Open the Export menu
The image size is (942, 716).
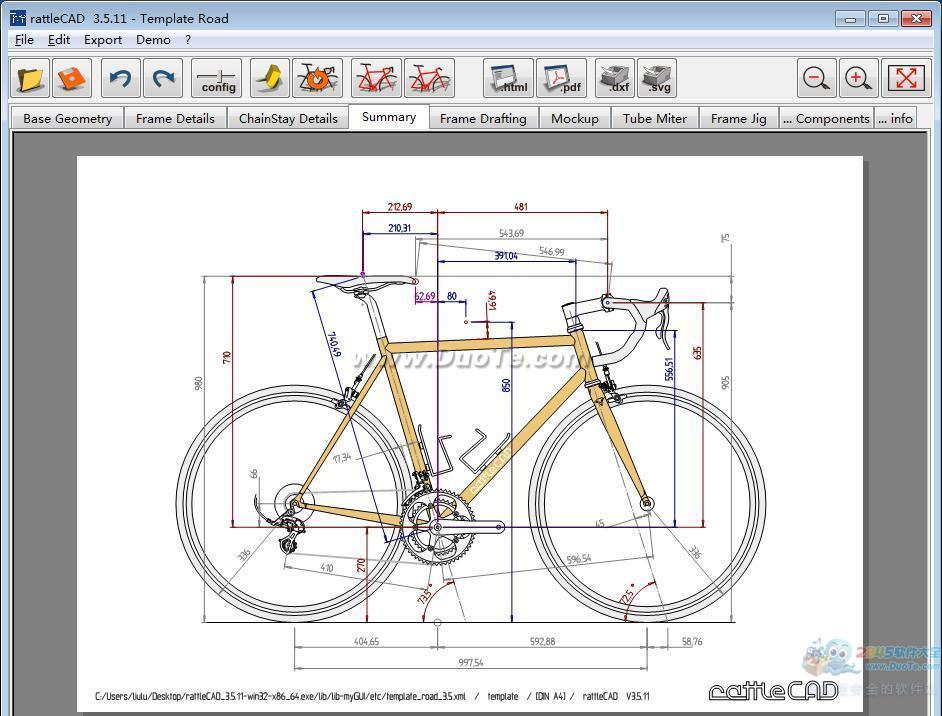(103, 40)
